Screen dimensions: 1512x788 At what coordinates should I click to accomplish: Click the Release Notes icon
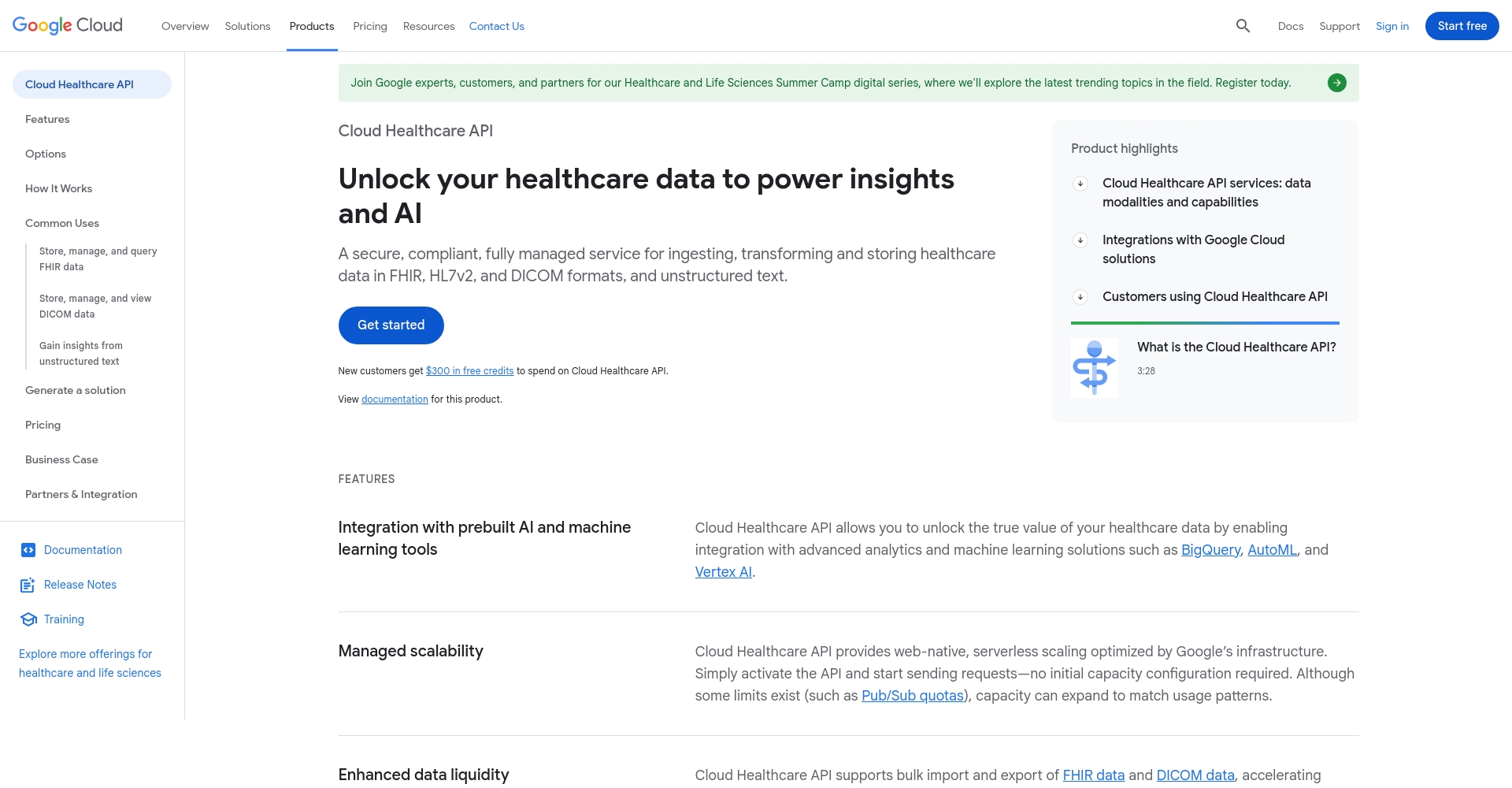click(28, 585)
